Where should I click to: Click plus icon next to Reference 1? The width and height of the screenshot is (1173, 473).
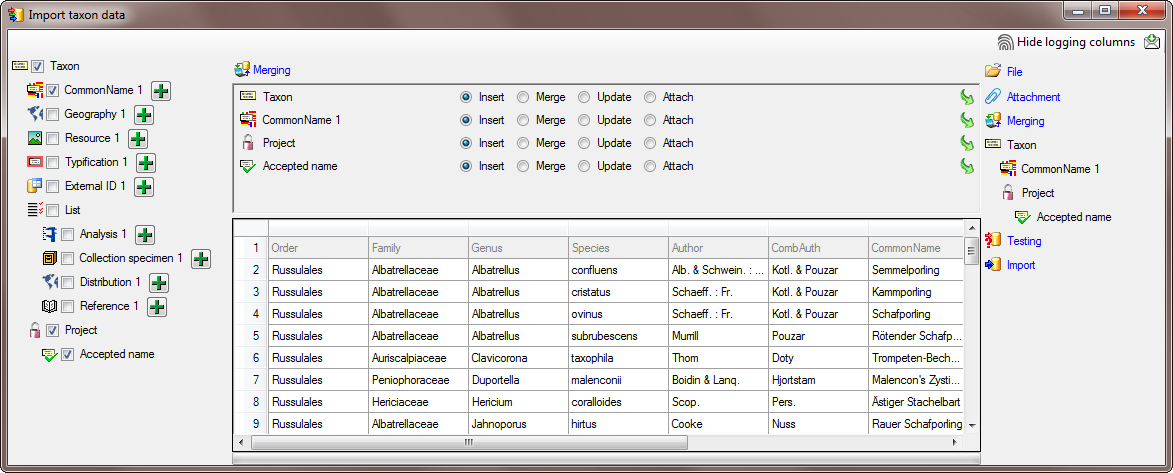[x=156, y=307]
